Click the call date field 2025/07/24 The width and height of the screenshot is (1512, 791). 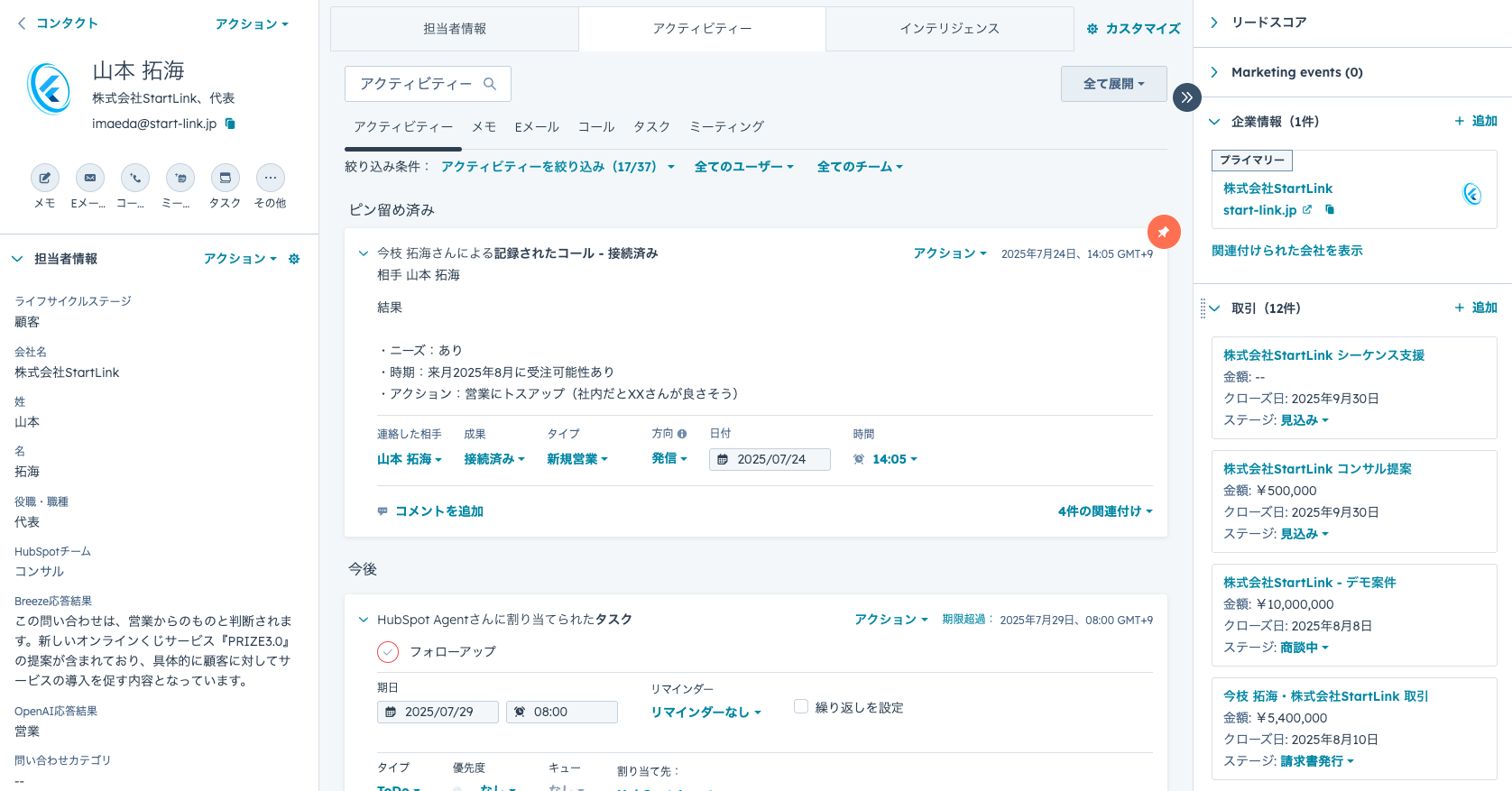770,459
